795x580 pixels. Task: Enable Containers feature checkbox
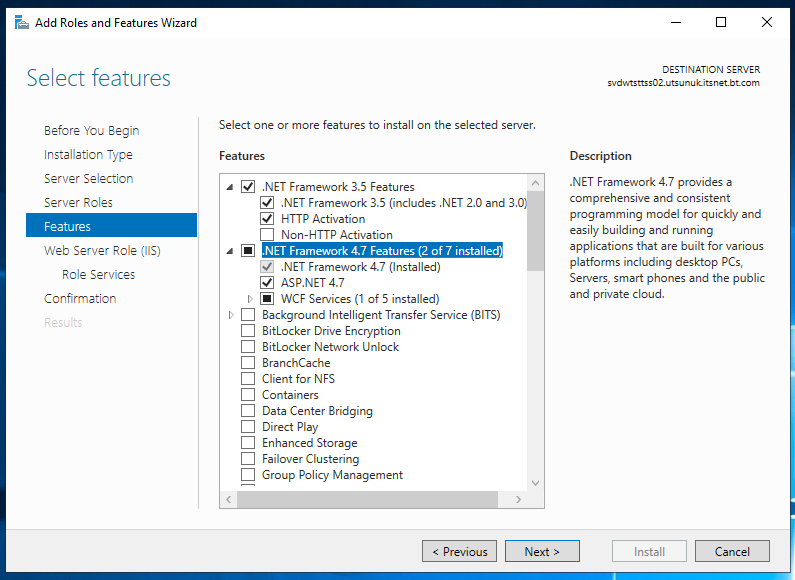click(248, 395)
